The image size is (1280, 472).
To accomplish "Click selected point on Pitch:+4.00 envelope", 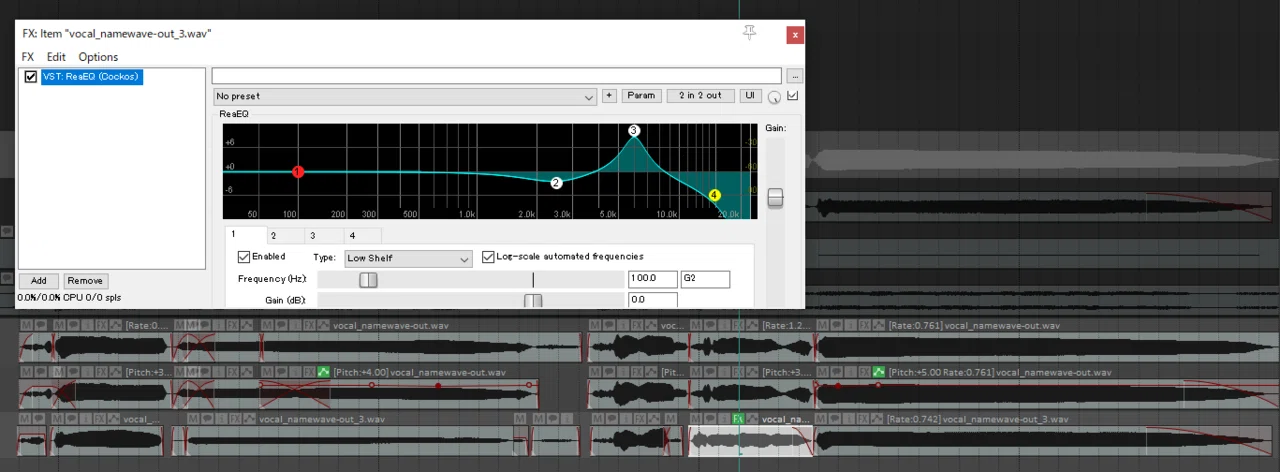I will coord(438,386).
